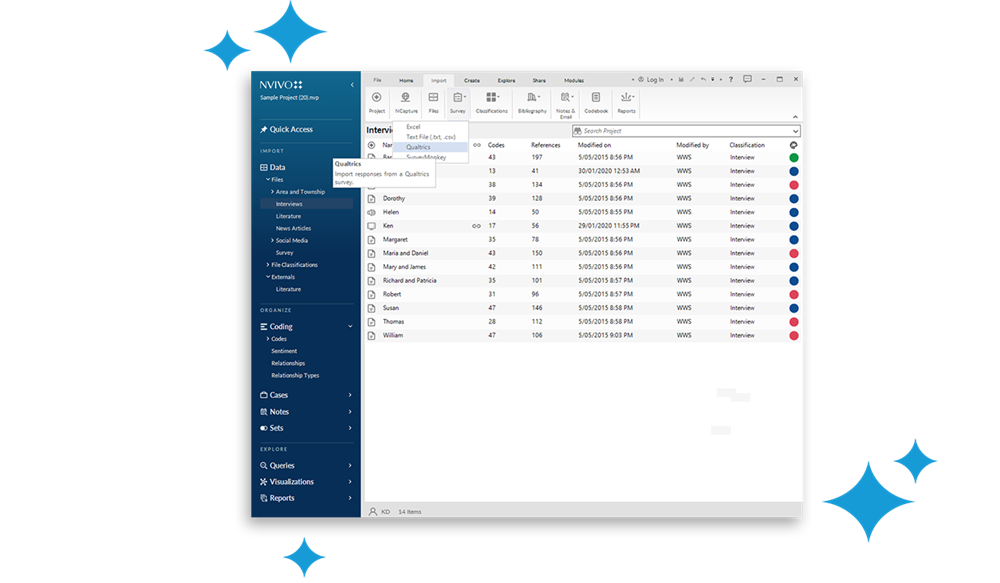Screen dimensions: 1000x583
Task: Switch to the Explore ribbon tab
Action: 506,80
